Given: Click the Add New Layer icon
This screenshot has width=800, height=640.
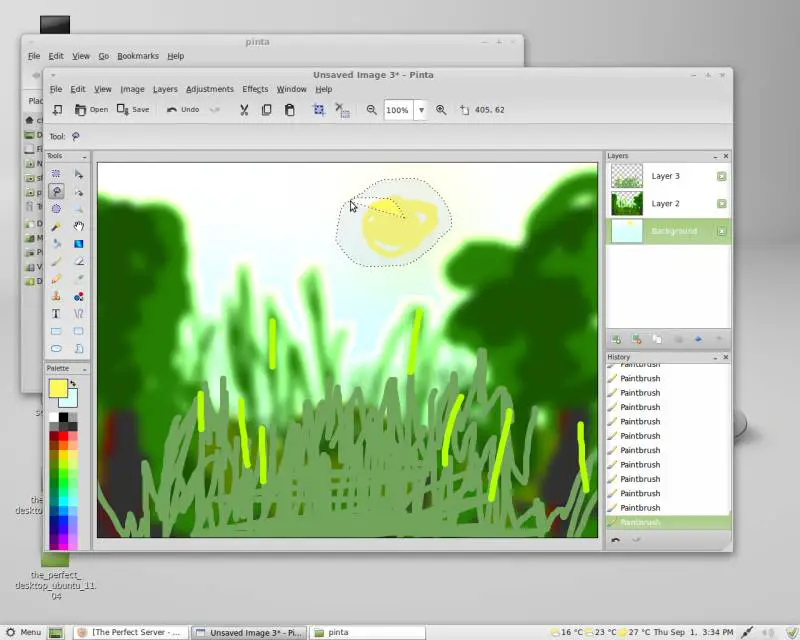Looking at the screenshot, I should point(616,339).
